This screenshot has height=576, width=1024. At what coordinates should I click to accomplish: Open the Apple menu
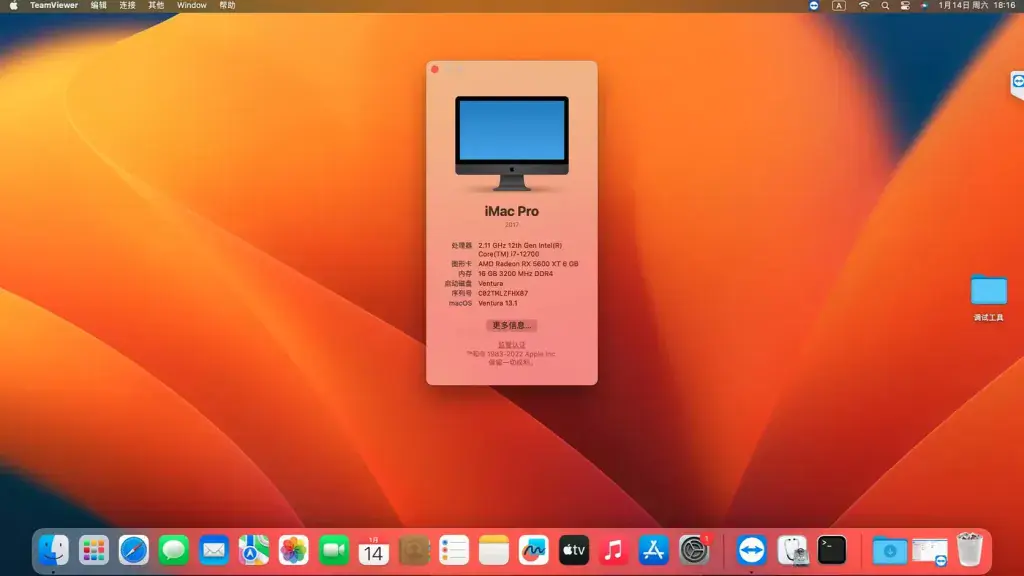(13, 5)
